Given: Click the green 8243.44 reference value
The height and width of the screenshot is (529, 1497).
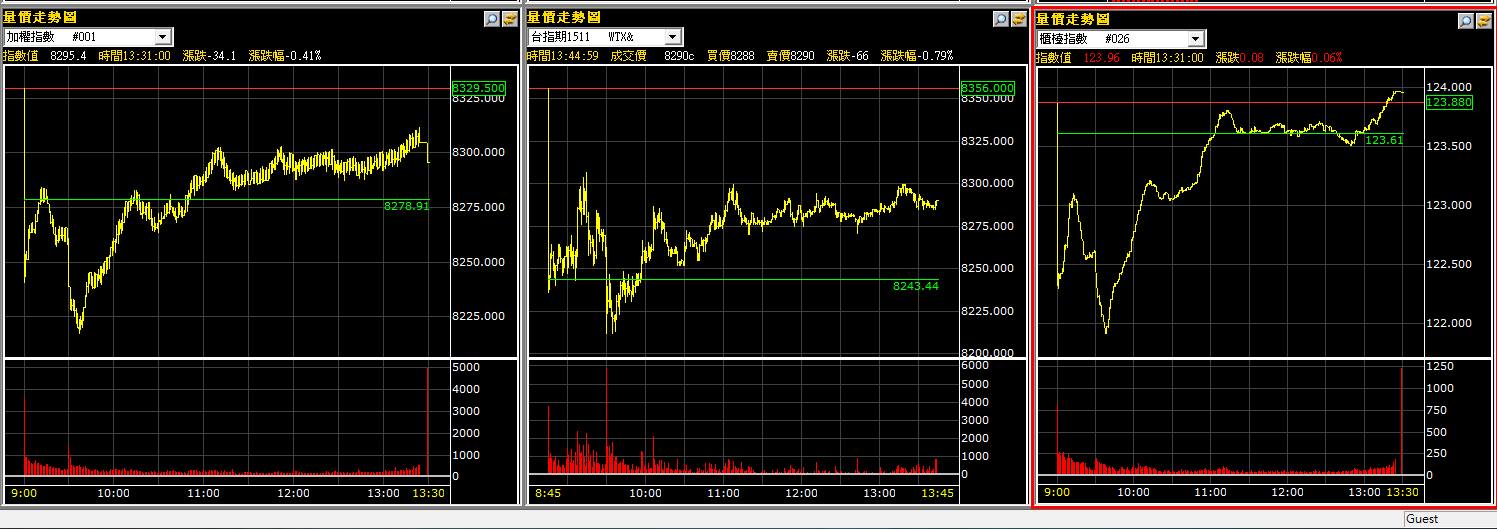Looking at the screenshot, I should tap(916, 286).
